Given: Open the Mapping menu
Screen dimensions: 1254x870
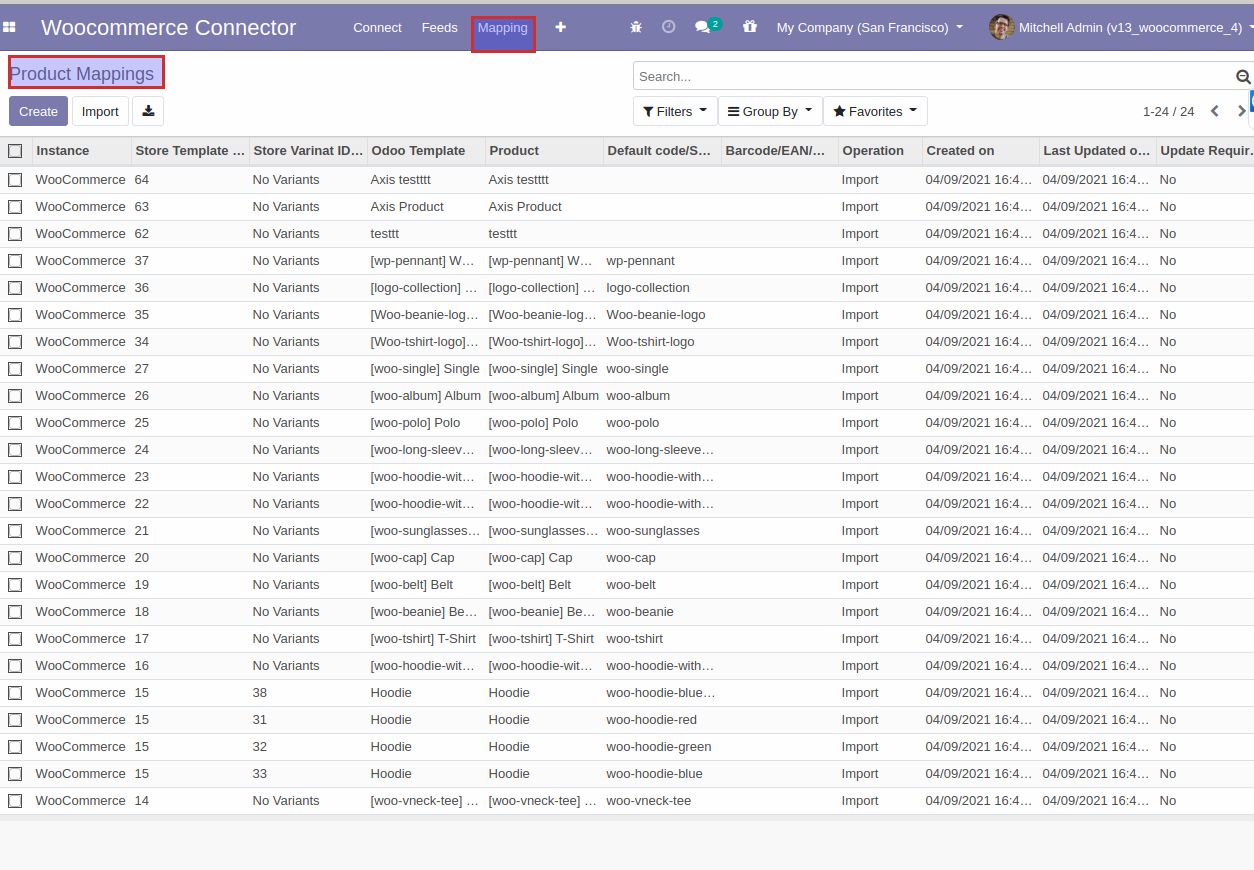Looking at the screenshot, I should 503,28.
